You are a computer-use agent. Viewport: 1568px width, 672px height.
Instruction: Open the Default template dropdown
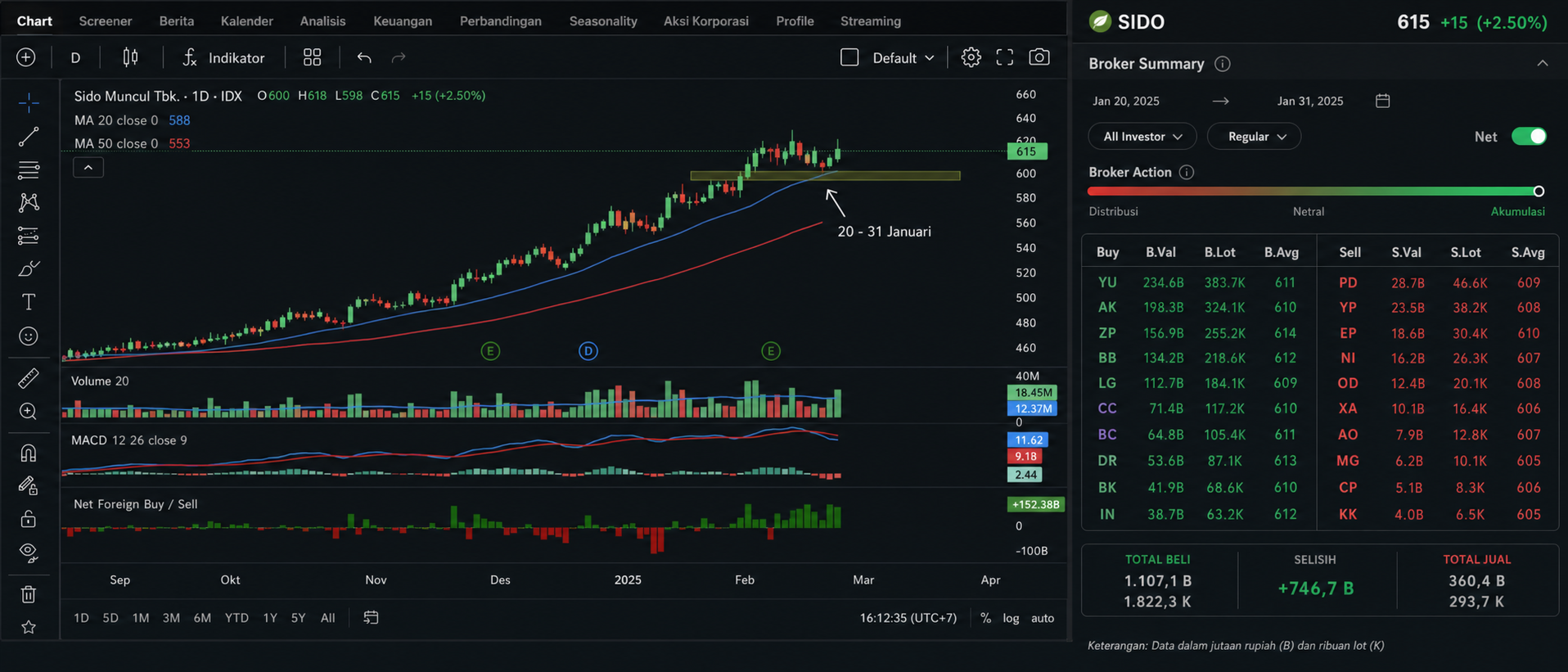tap(903, 58)
